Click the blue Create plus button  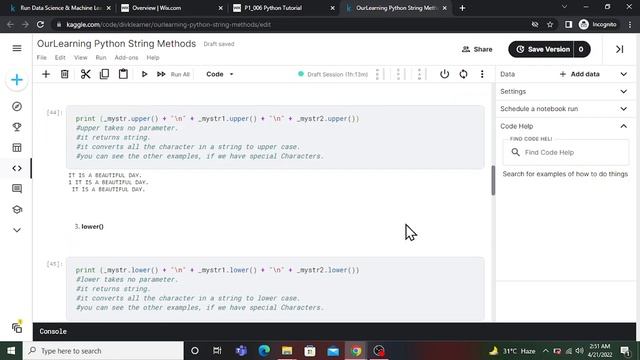click(x=17, y=80)
